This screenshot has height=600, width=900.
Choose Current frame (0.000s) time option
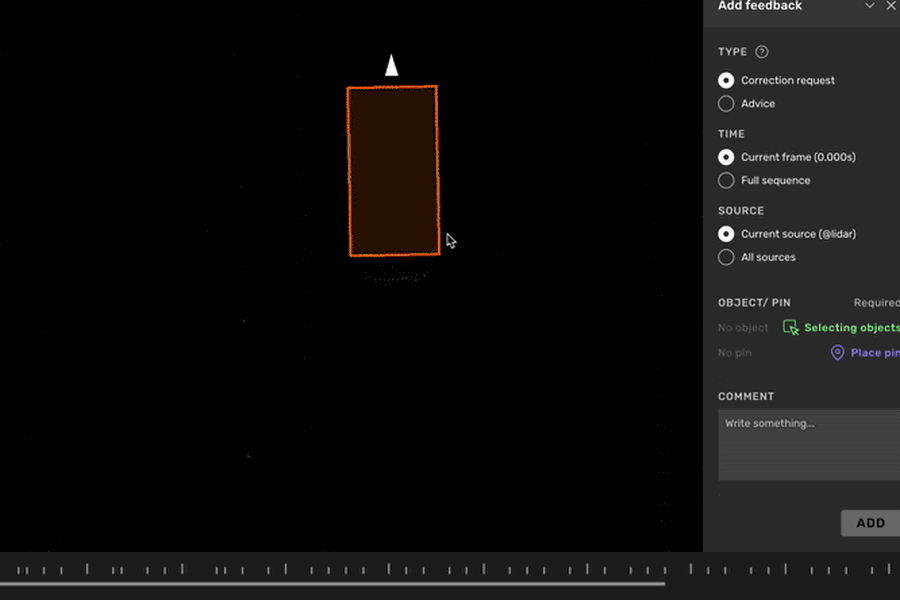click(726, 157)
